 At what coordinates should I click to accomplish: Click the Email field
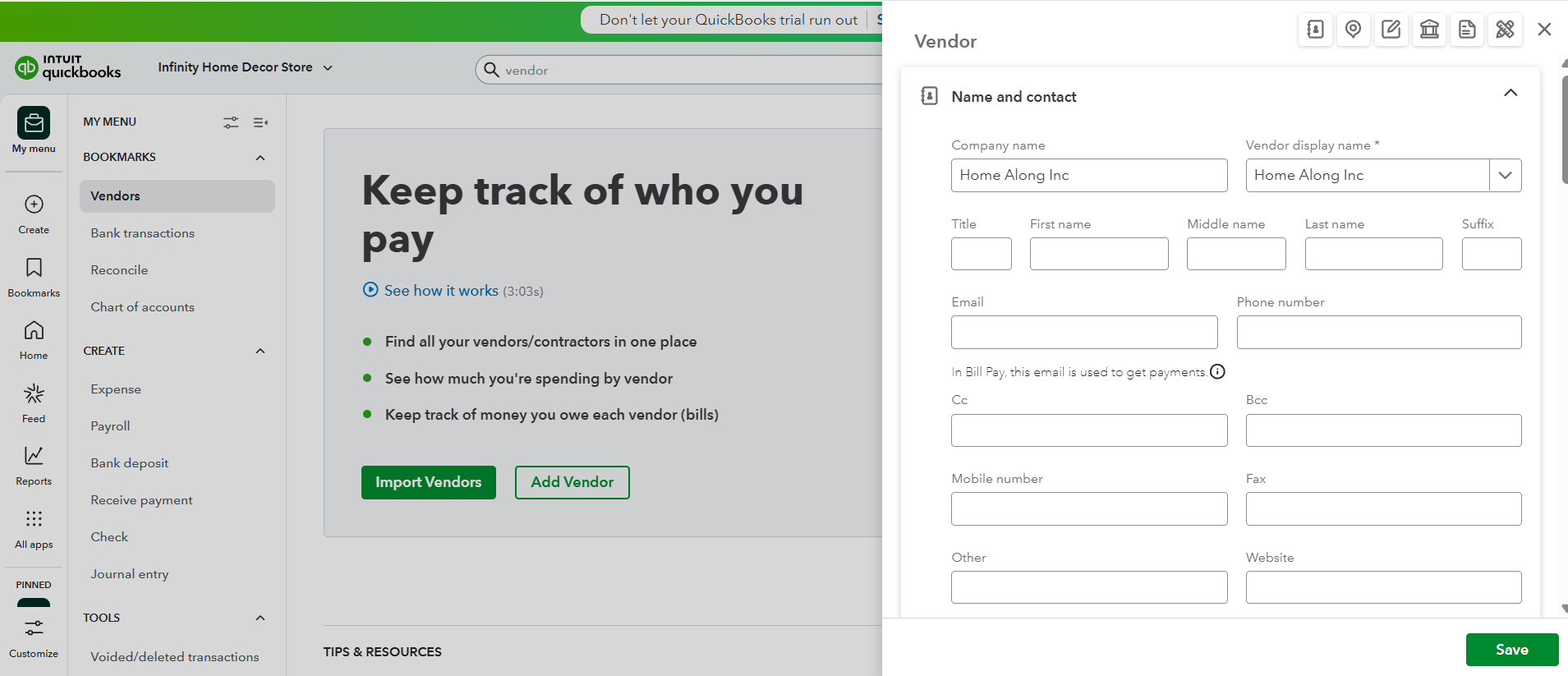[x=1084, y=332]
